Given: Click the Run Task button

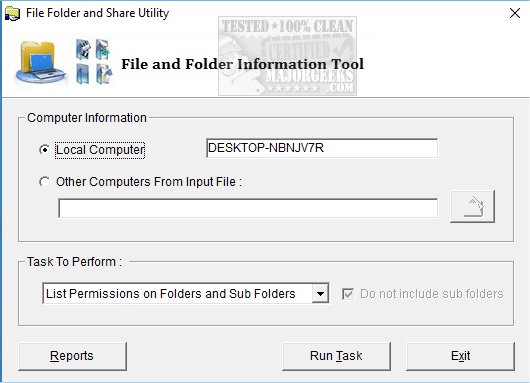Looking at the screenshot, I should [336, 356].
